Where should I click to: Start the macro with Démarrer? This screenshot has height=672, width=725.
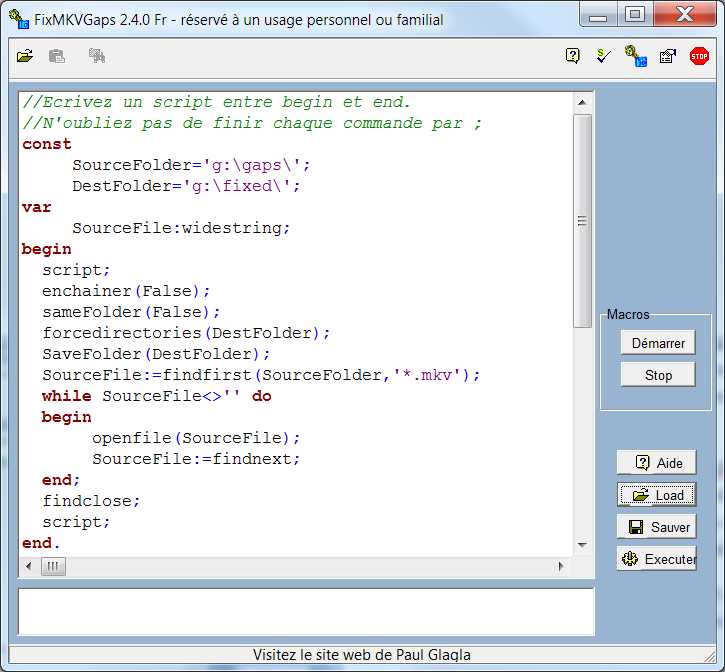(x=657, y=343)
